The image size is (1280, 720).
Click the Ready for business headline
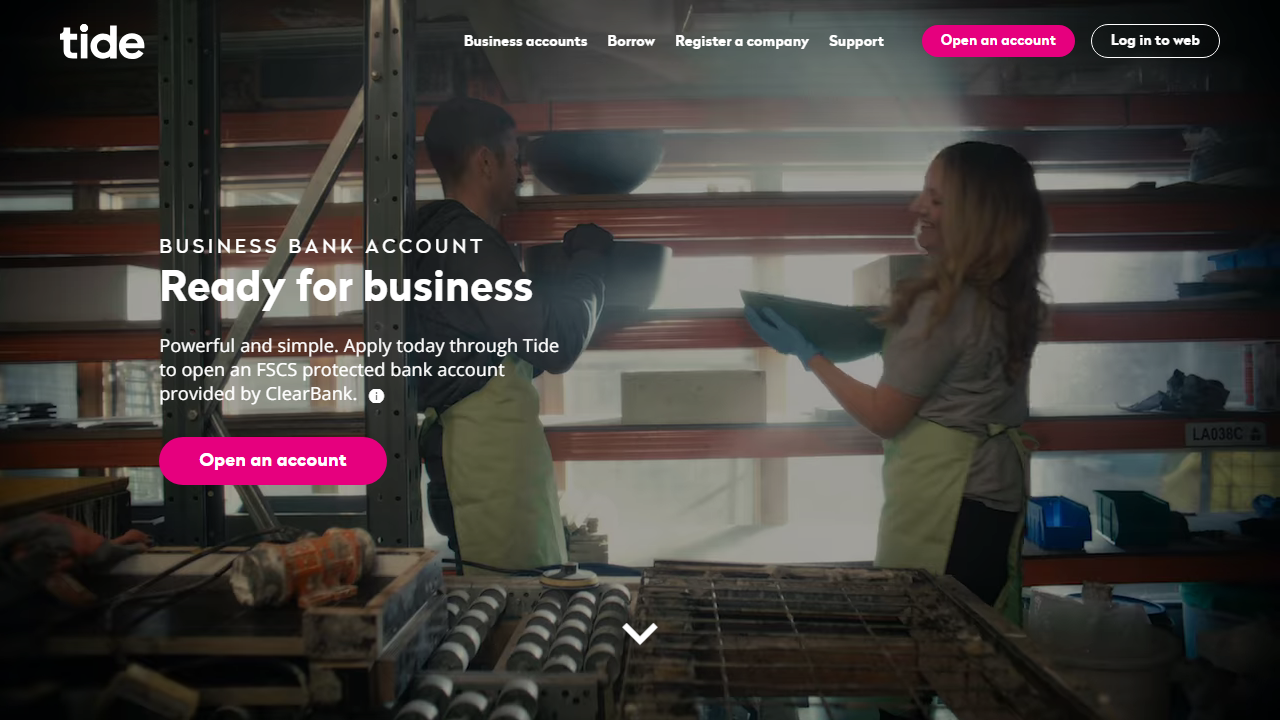pyautogui.click(x=346, y=287)
